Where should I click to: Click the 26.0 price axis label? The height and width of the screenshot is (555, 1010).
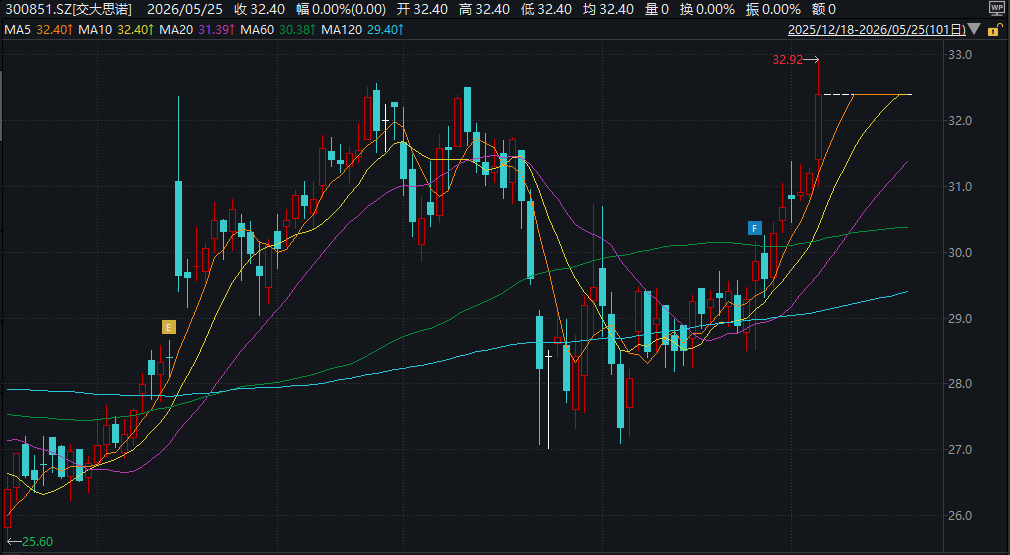tap(960, 515)
